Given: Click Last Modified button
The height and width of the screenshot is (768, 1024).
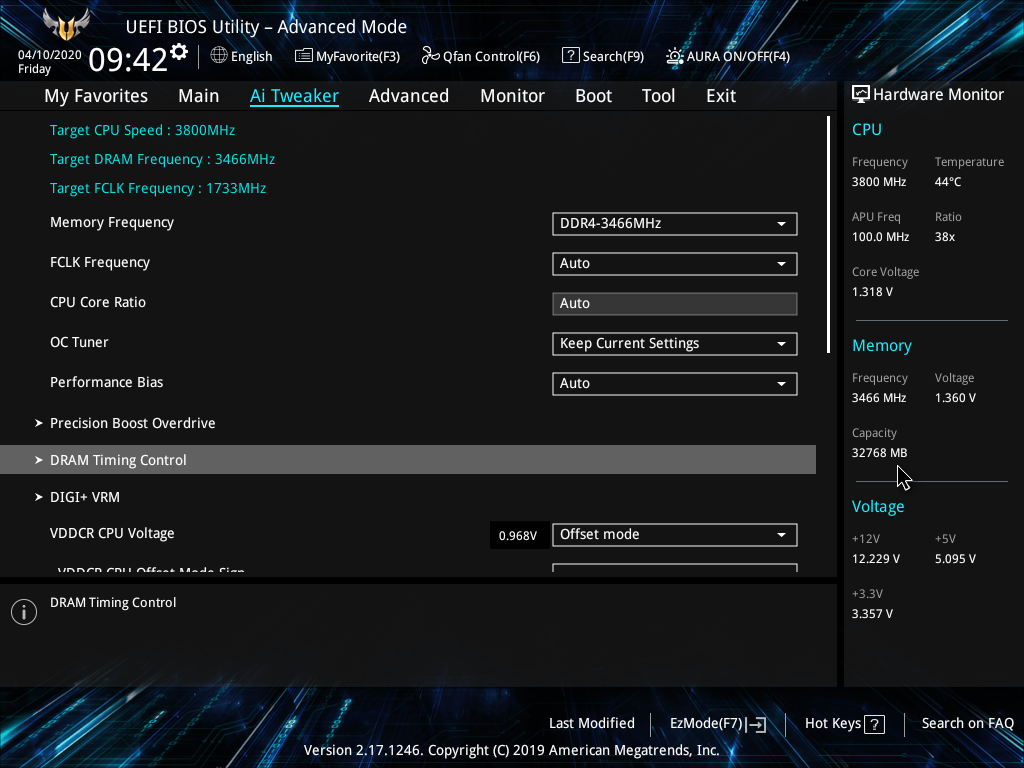Looking at the screenshot, I should [x=592, y=724].
